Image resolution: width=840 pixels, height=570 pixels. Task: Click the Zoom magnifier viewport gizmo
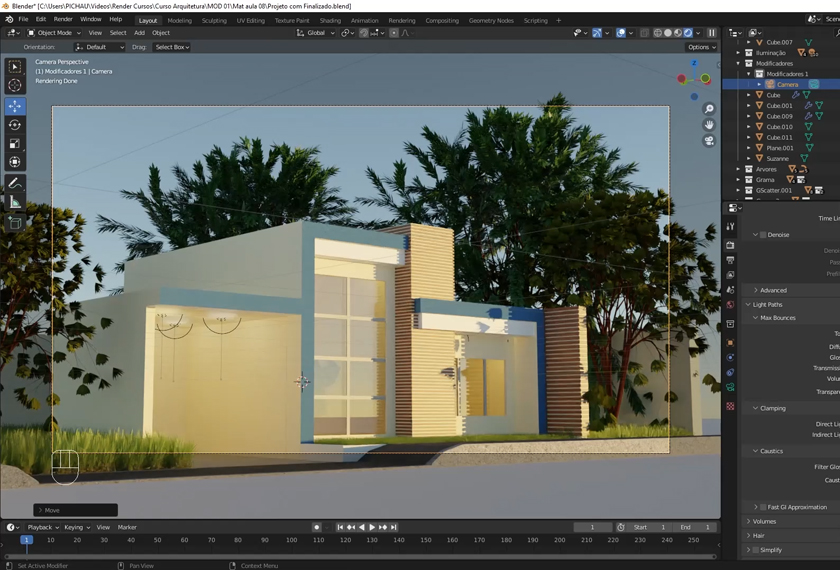pyautogui.click(x=709, y=109)
